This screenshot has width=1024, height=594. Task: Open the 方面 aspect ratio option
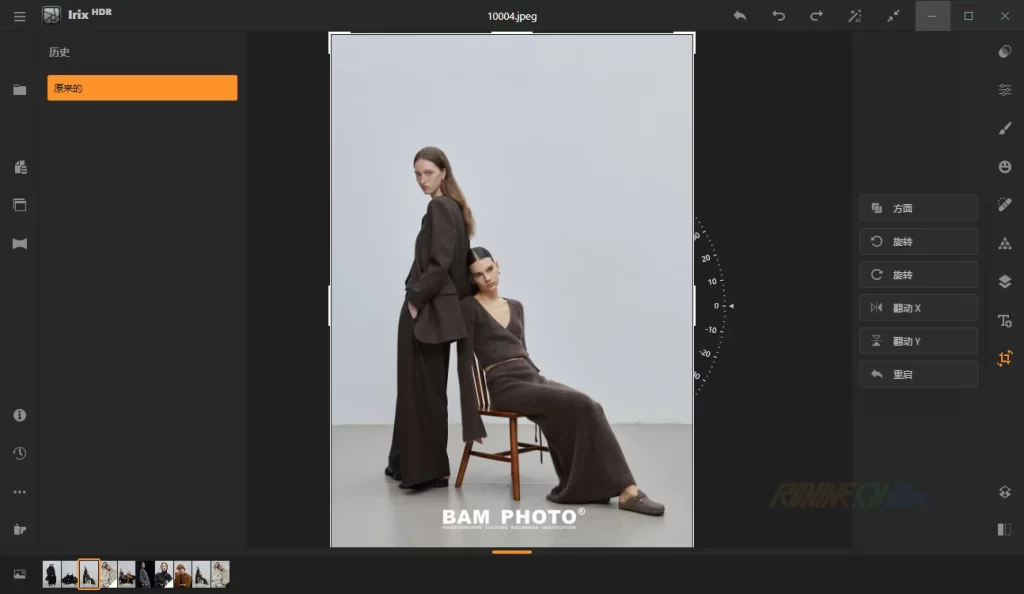point(917,208)
